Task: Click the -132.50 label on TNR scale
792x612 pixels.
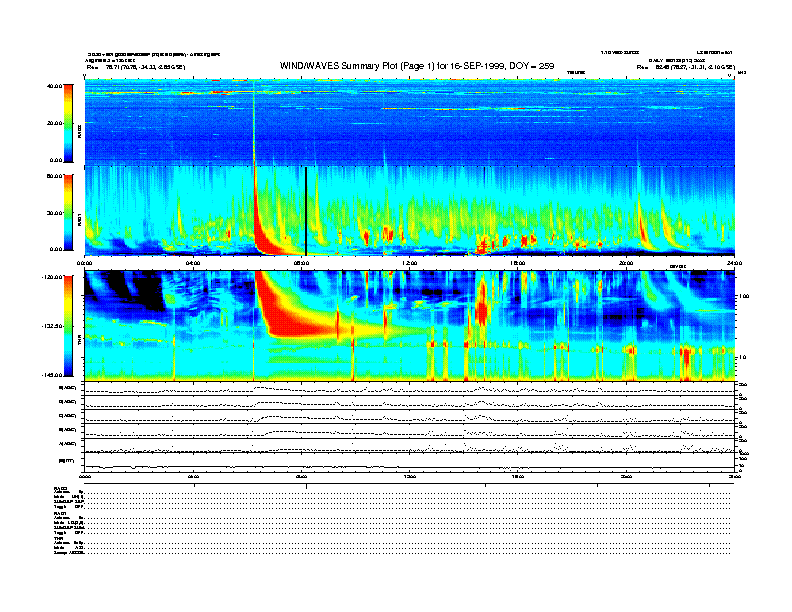Action: point(53,326)
